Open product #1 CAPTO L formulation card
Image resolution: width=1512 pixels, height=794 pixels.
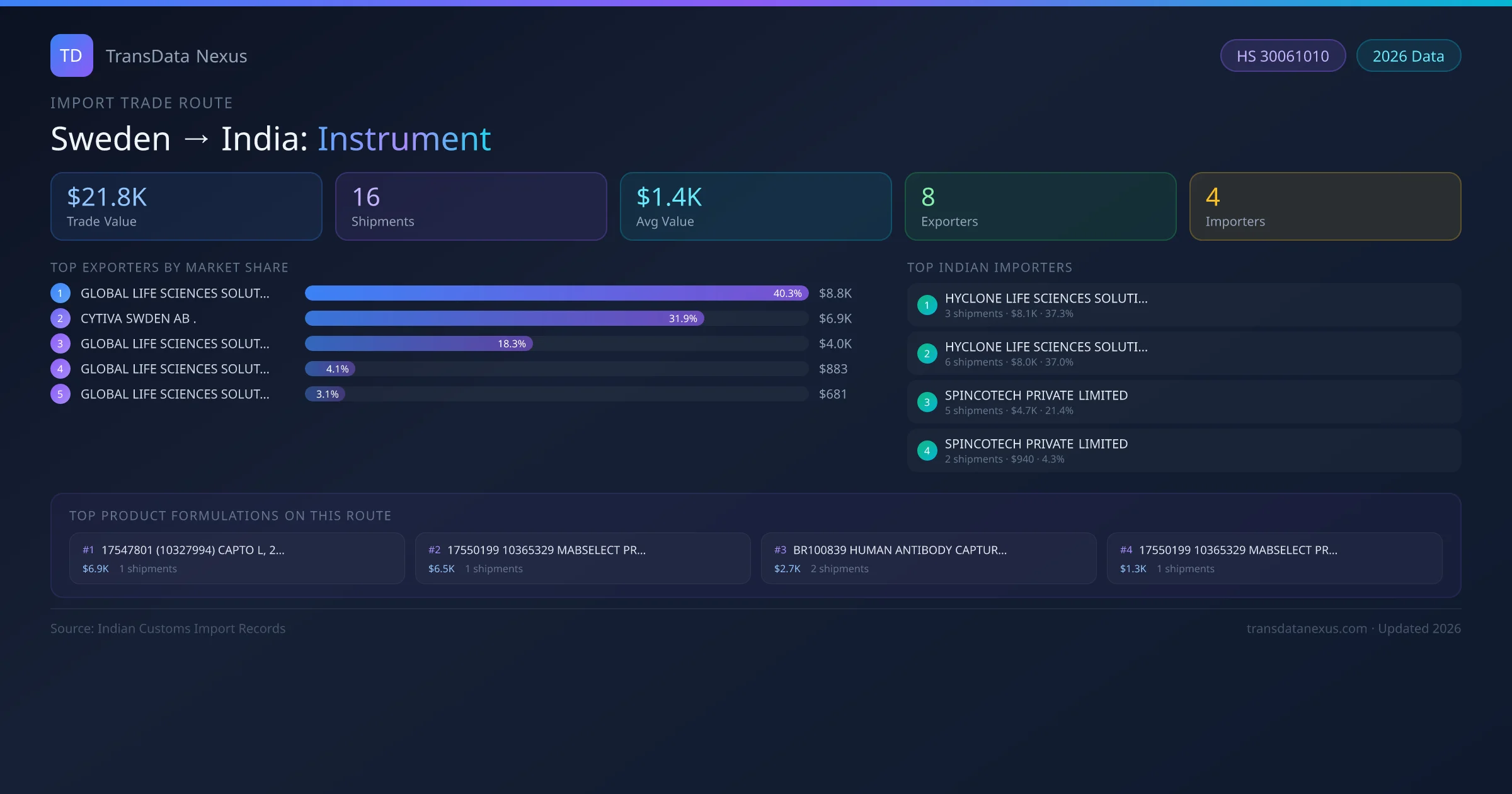pyautogui.click(x=237, y=558)
